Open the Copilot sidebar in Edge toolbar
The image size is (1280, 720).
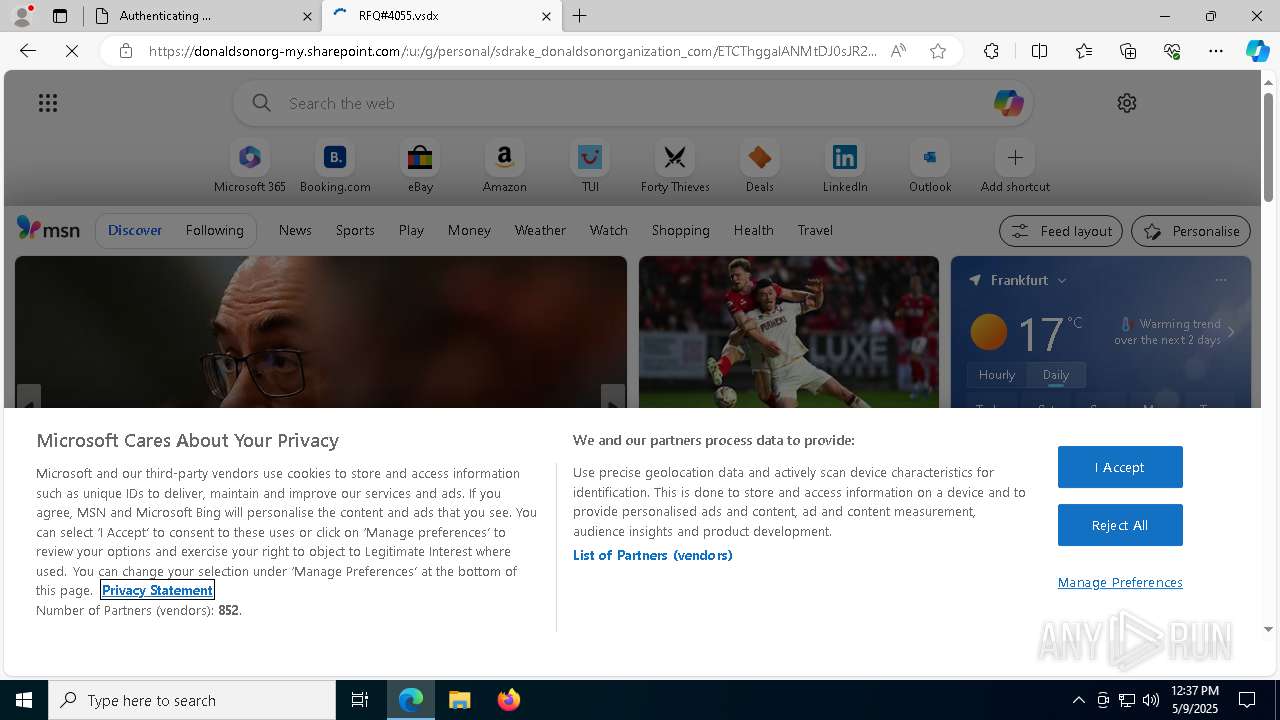pyautogui.click(x=1257, y=51)
